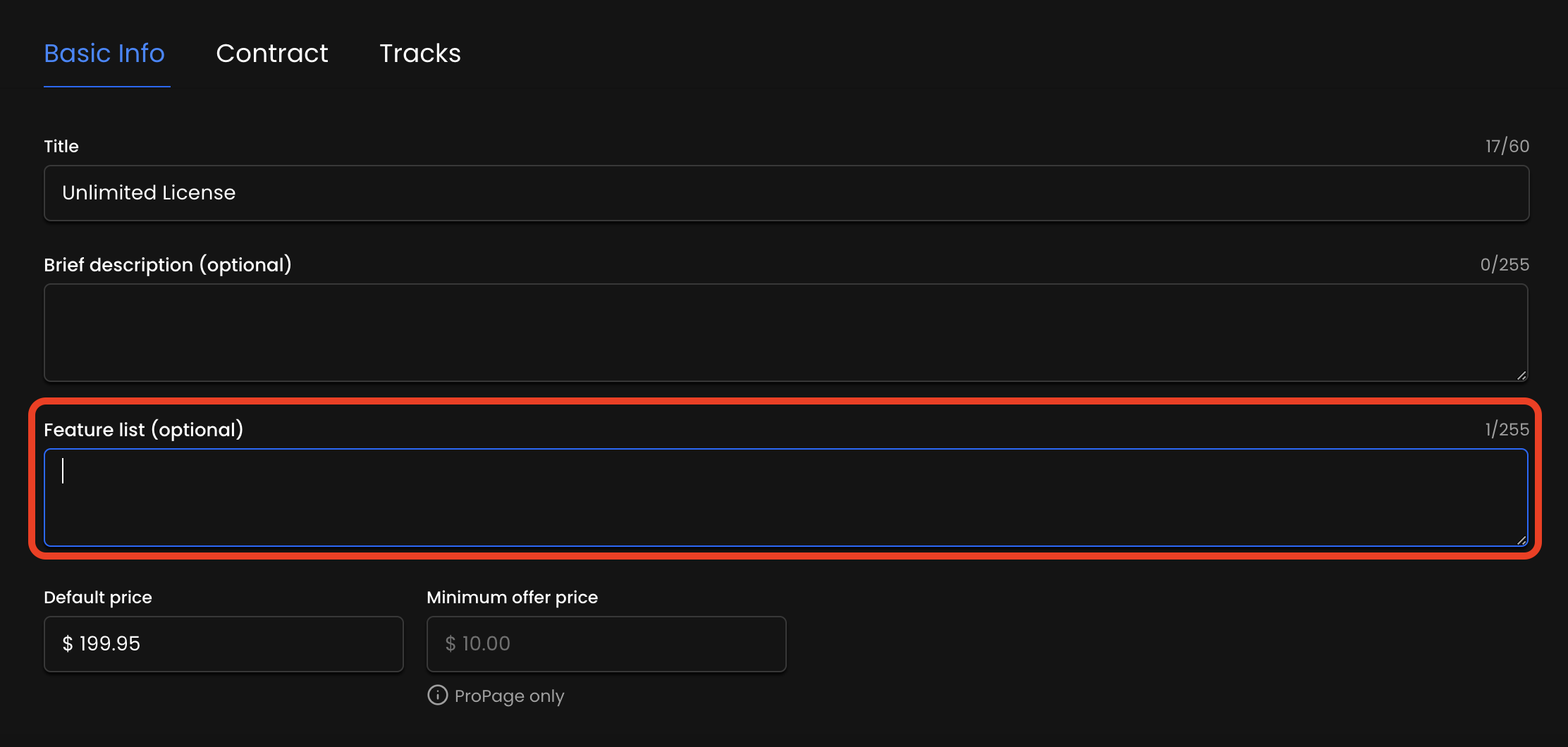Click the Feature list (optional) label
Screen dimensions: 1568x747
click(x=144, y=430)
